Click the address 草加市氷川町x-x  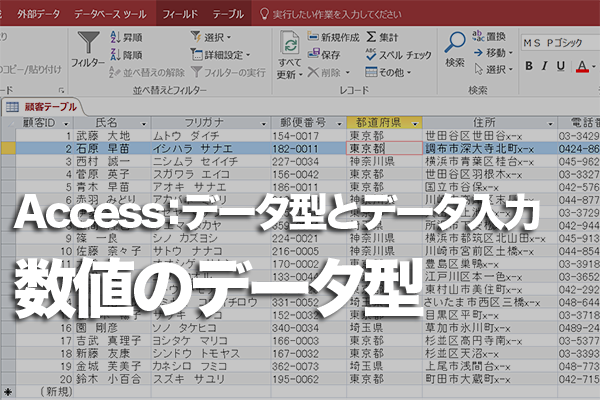[x=490, y=328]
